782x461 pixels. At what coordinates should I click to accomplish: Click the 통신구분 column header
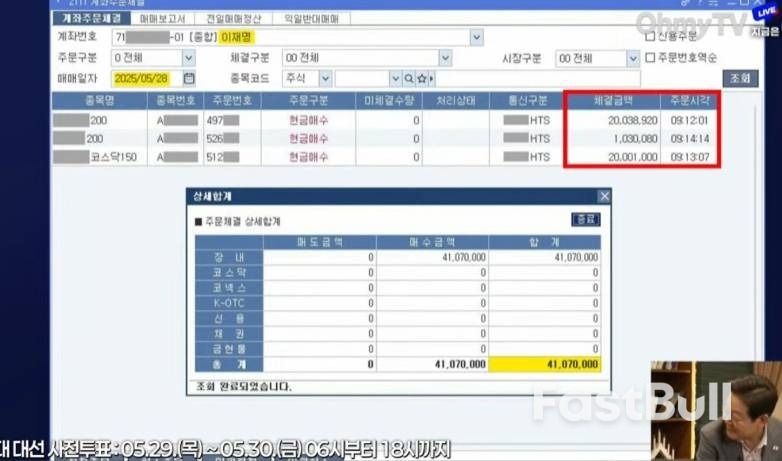[x=527, y=101]
